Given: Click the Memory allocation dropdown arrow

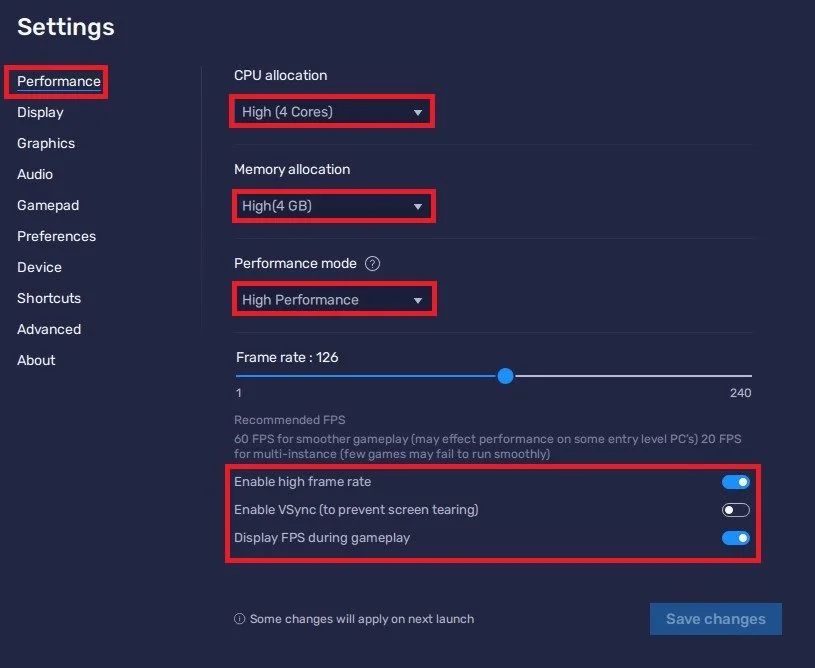Looking at the screenshot, I should (x=418, y=206).
